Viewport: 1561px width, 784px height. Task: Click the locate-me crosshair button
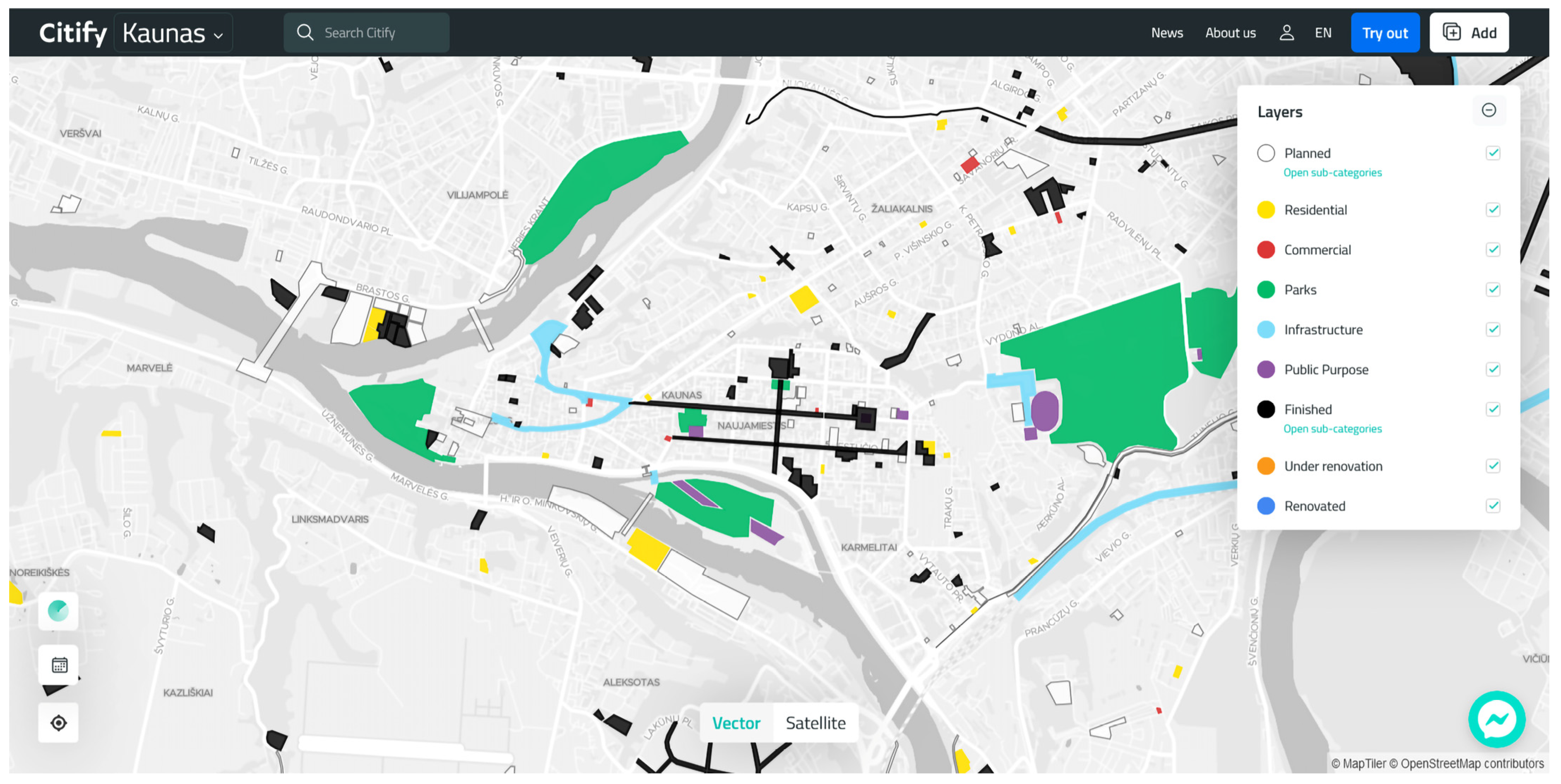[x=59, y=722]
